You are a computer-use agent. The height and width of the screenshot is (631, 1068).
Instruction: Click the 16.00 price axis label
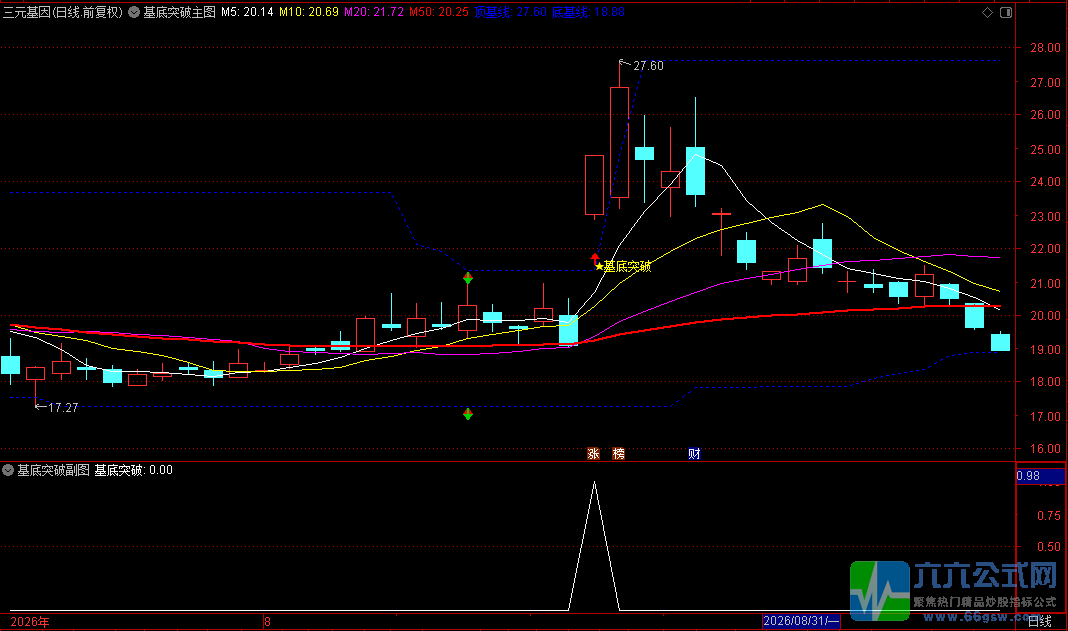point(1045,449)
